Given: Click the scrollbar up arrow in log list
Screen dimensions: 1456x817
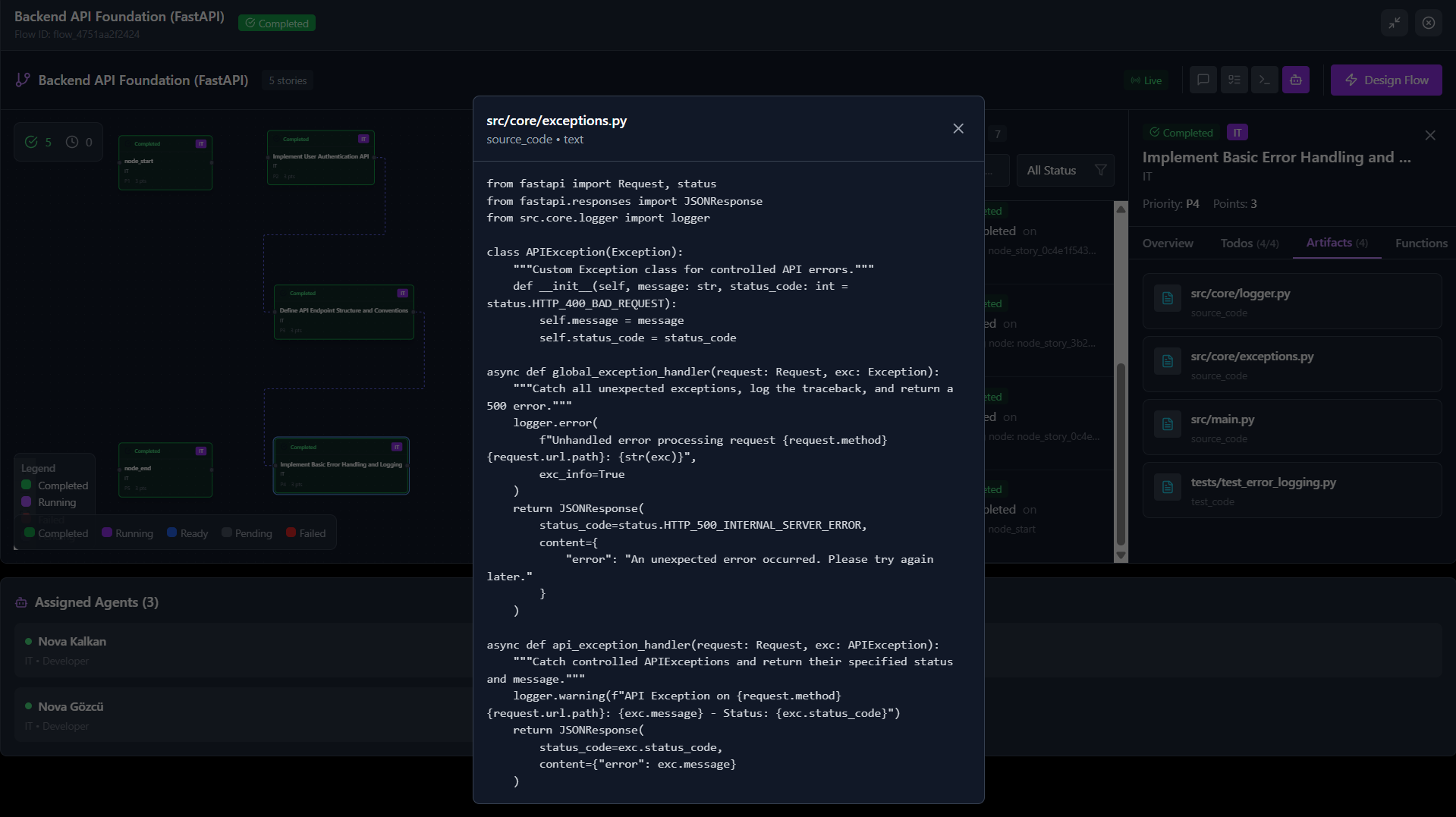Looking at the screenshot, I should pyautogui.click(x=1121, y=209).
